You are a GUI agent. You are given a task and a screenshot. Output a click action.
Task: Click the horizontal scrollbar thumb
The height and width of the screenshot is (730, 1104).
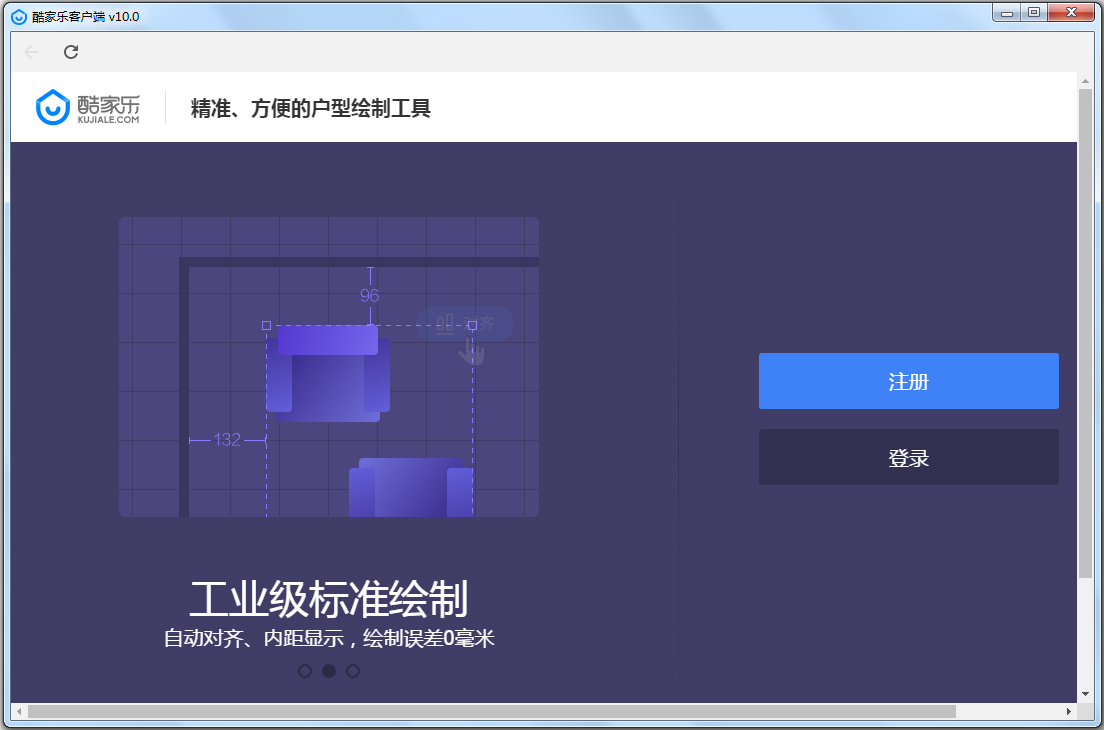[491, 711]
